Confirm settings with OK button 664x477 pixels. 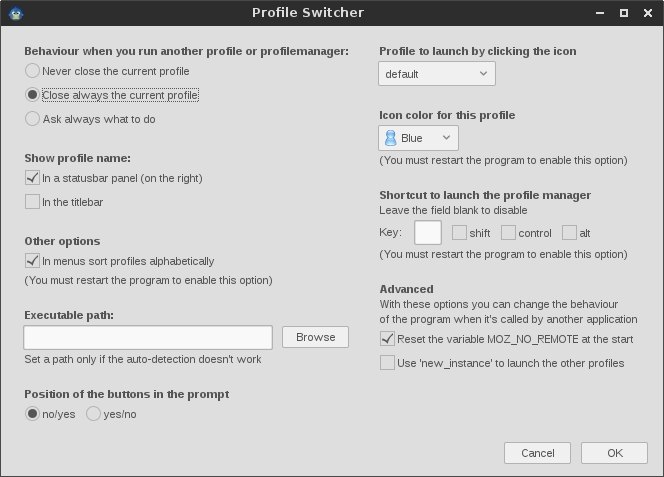click(x=614, y=453)
